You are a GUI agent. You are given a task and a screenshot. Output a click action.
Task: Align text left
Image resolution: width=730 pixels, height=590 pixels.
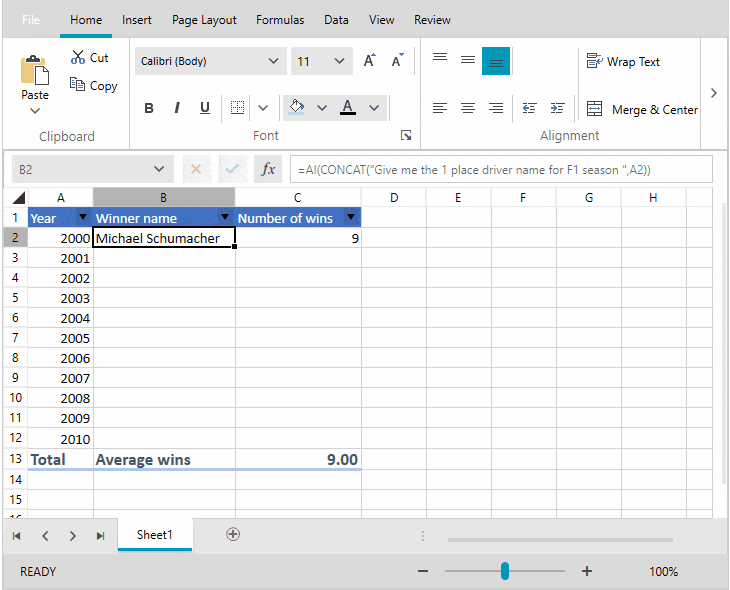pos(440,109)
